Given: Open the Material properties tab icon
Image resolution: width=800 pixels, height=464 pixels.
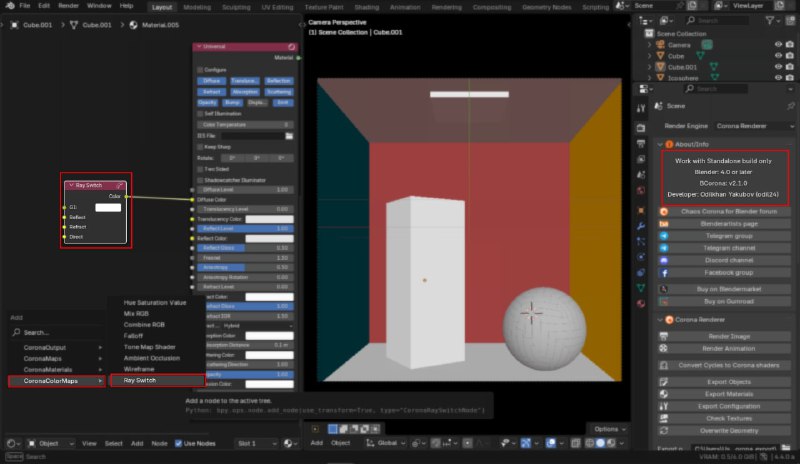Looking at the screenshot, I should [641, 303].
